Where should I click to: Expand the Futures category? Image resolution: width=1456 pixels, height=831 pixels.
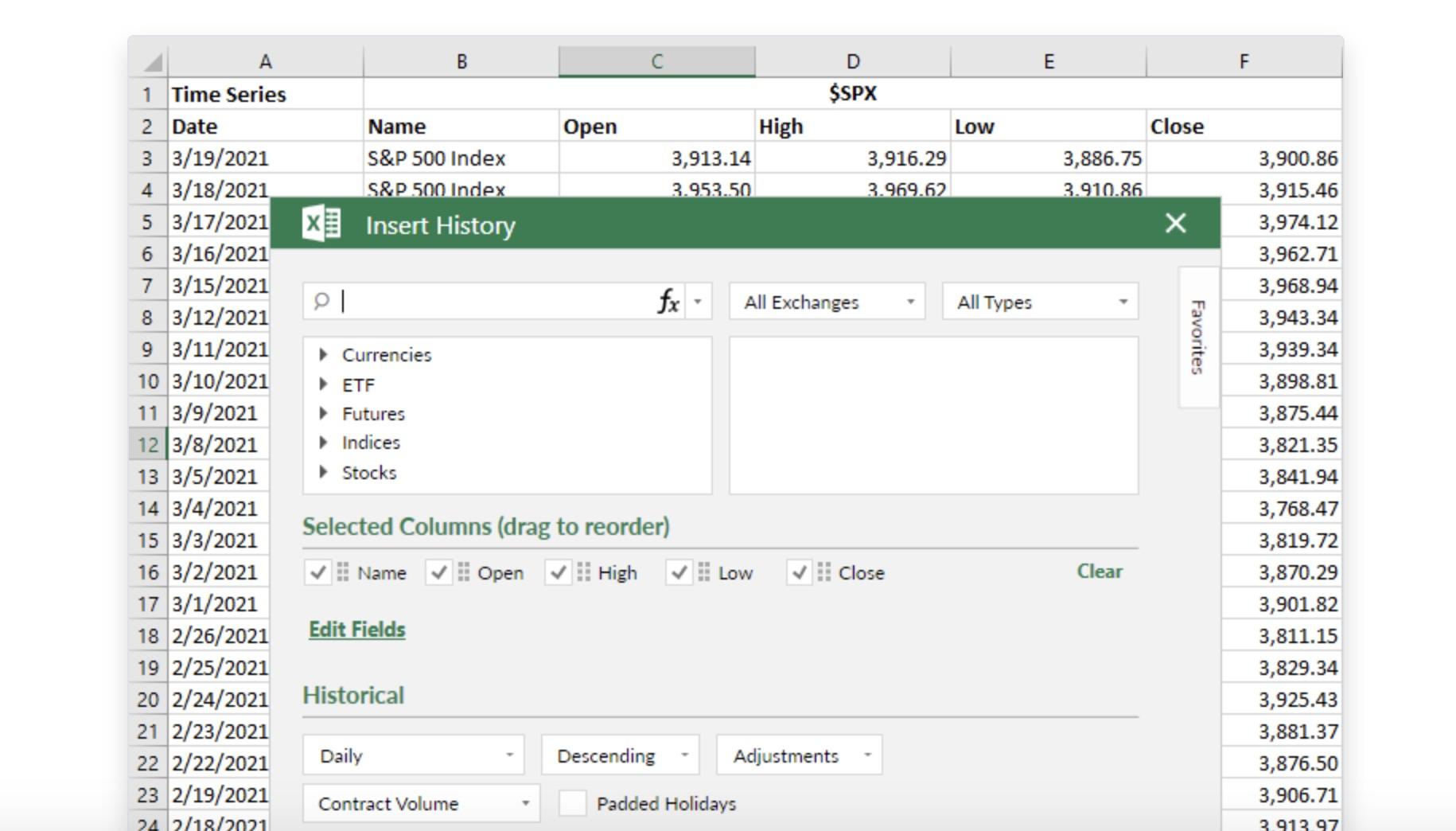click(x=324, y=413)
